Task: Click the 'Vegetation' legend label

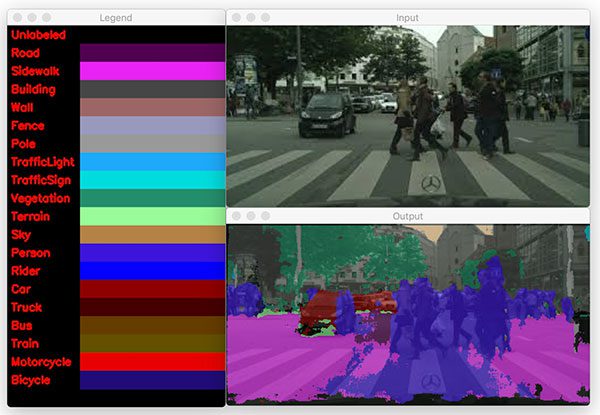Action: tap(41, 199)
